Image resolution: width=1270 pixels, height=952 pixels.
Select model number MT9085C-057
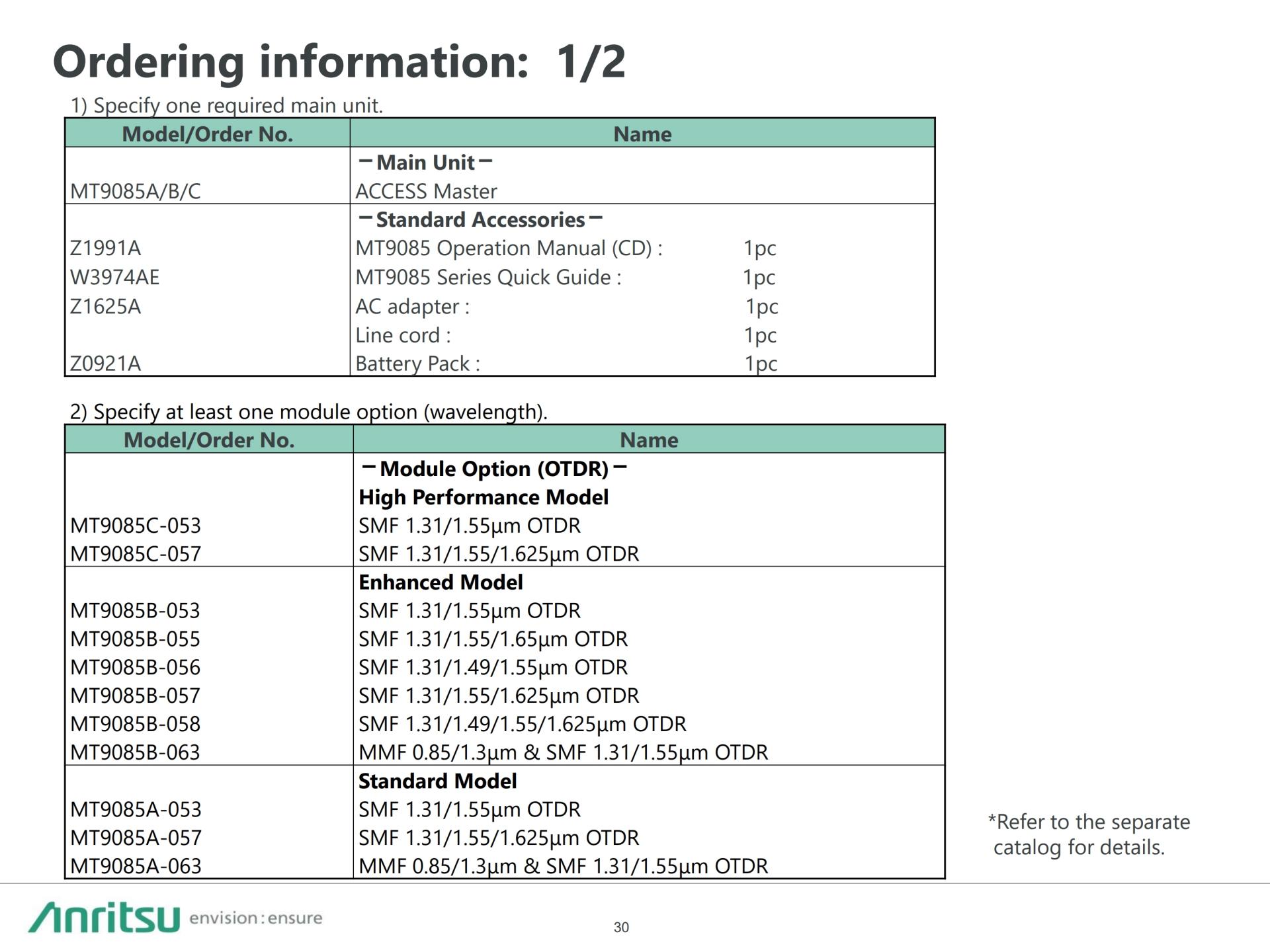coord(135,554)
